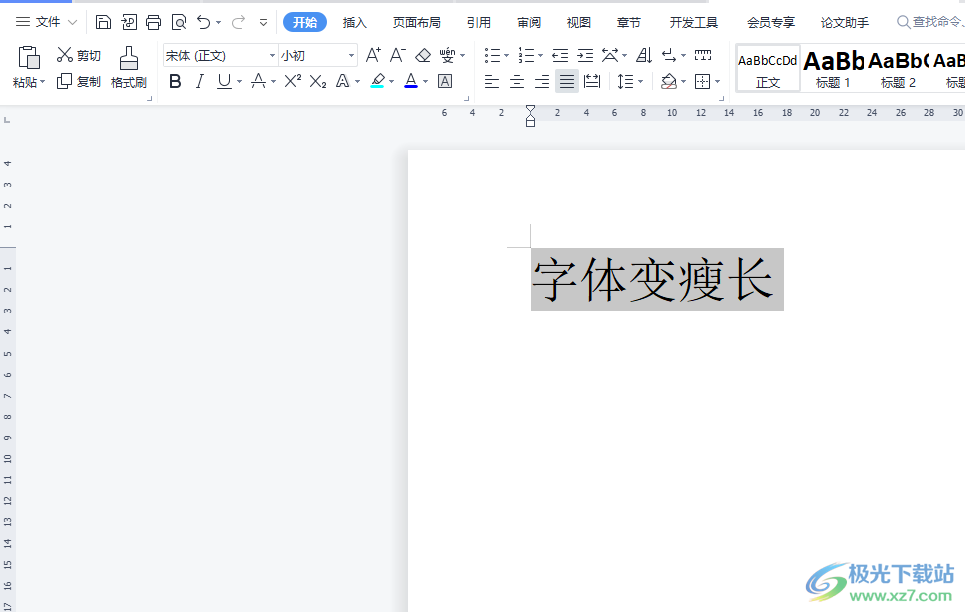Click the Save document icon

(x=103, y=23)
